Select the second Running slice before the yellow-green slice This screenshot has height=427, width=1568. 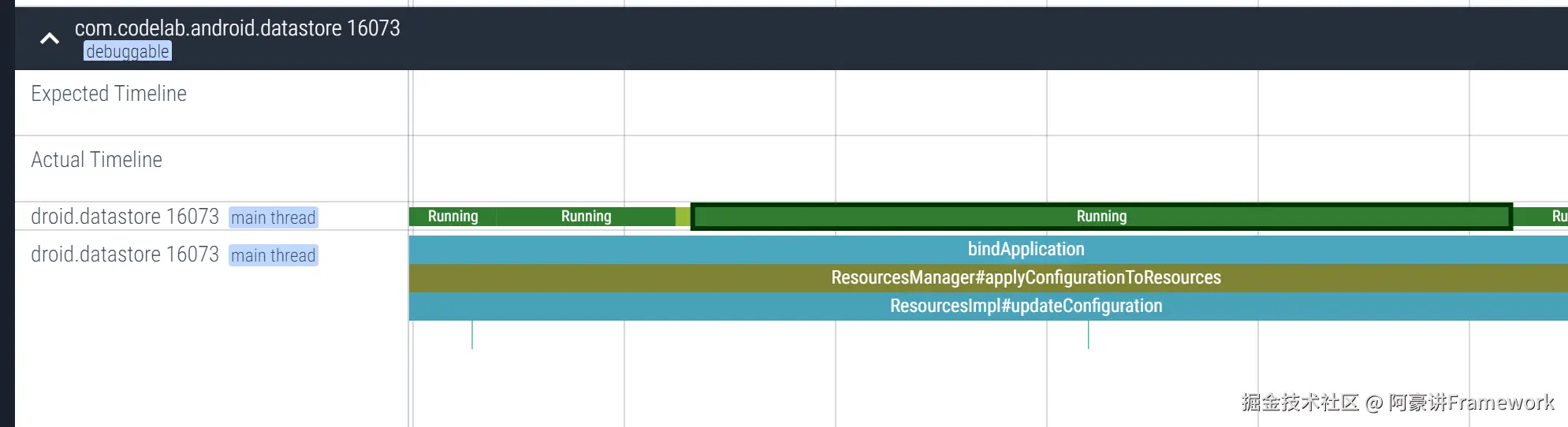point(586,217)
